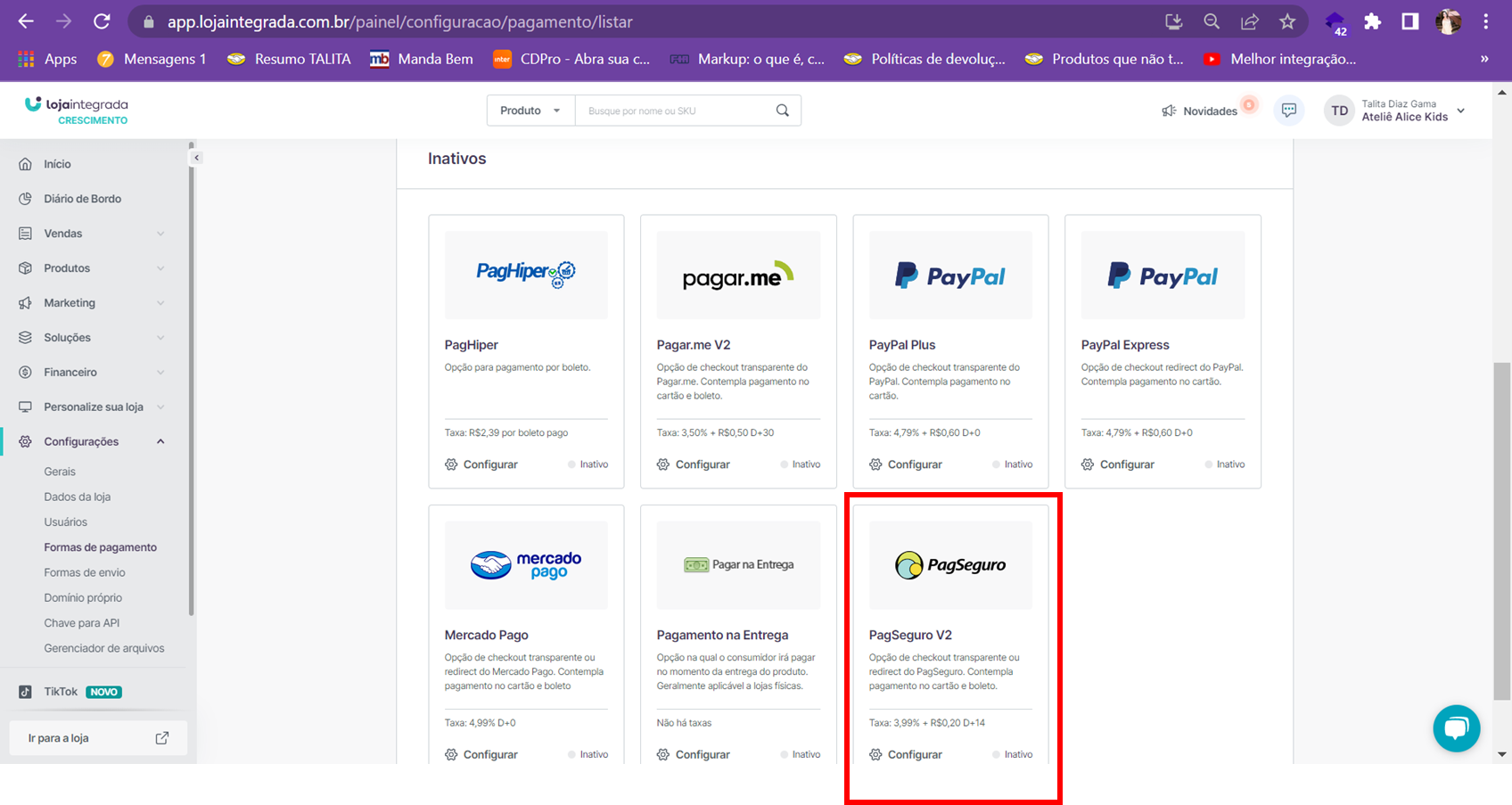Open Usuários submenu item
The image size is (1512, 805).
(x=66, y=522)
